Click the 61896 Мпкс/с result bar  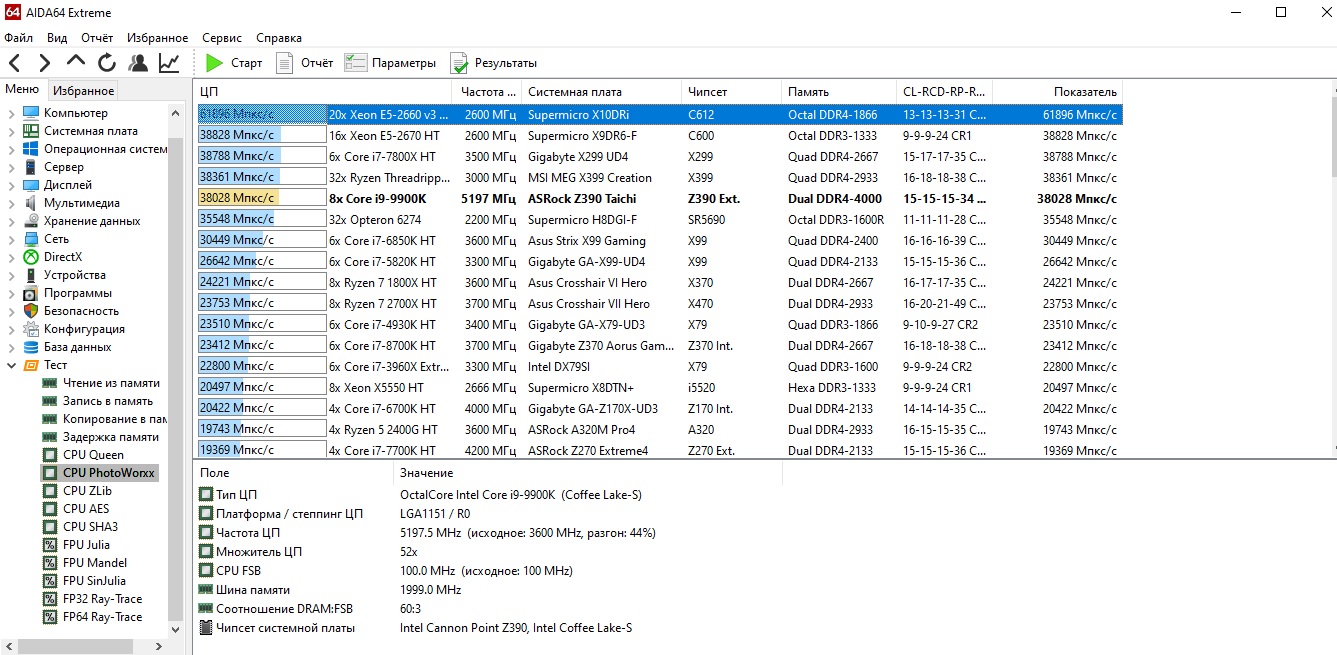point(262,114)
